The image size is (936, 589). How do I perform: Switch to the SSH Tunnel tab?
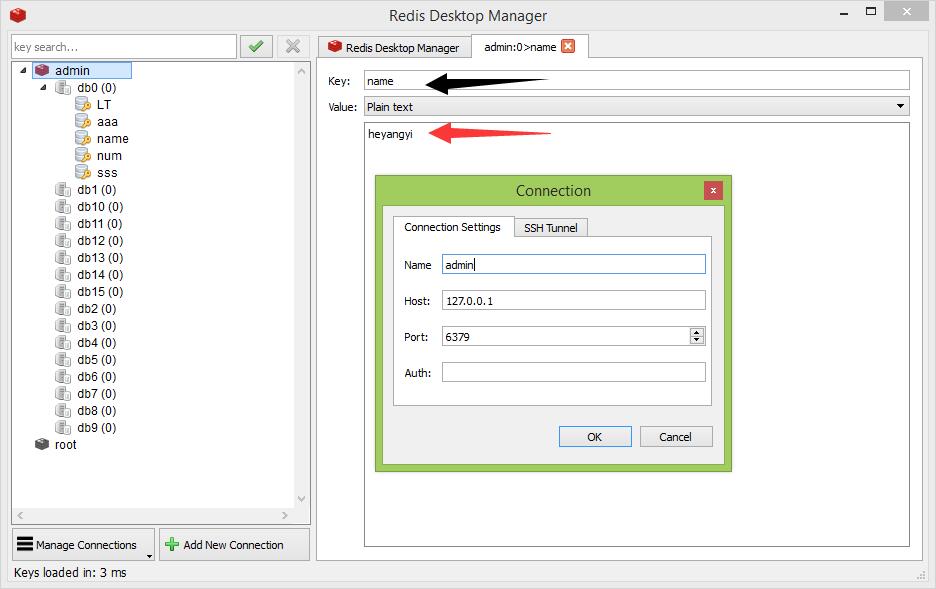coord(550,227)
